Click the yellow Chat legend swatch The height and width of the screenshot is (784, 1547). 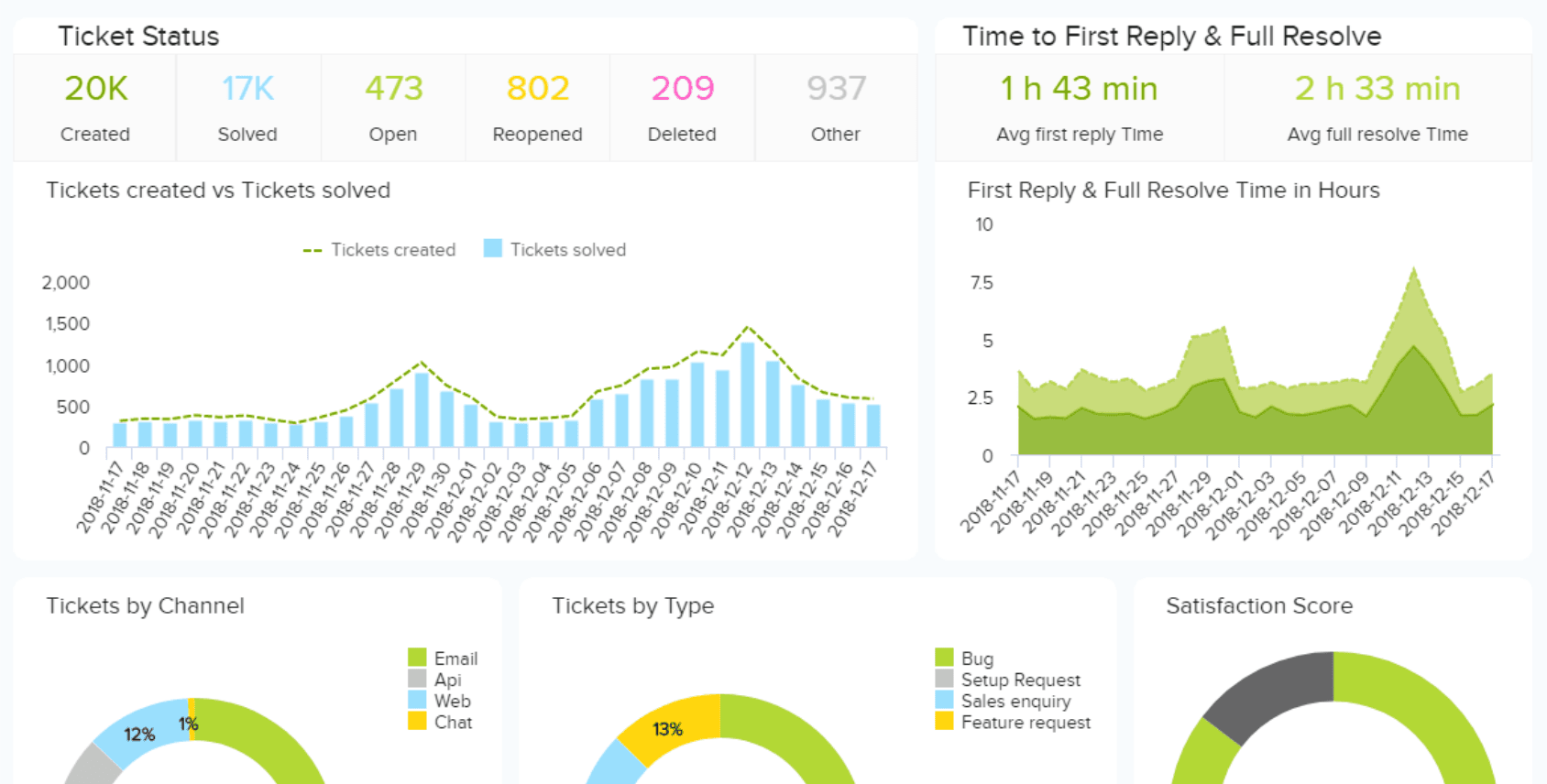point(417,722)
